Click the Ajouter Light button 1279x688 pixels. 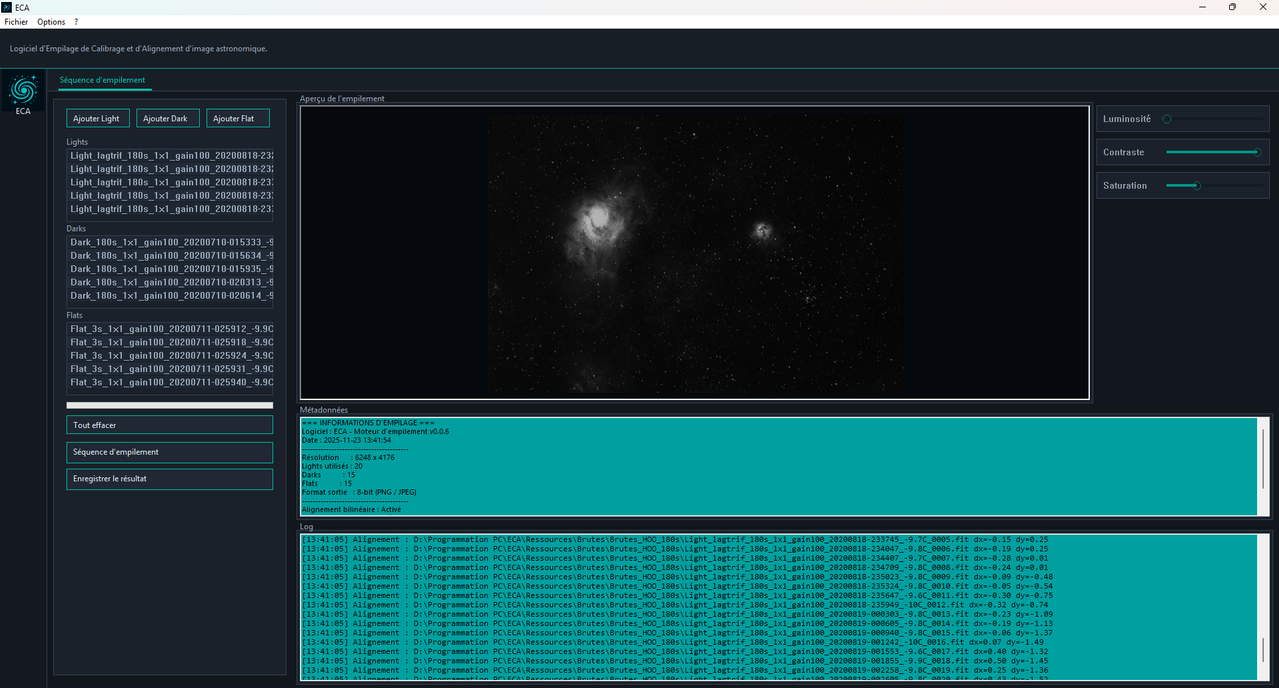tap(98, 118)
